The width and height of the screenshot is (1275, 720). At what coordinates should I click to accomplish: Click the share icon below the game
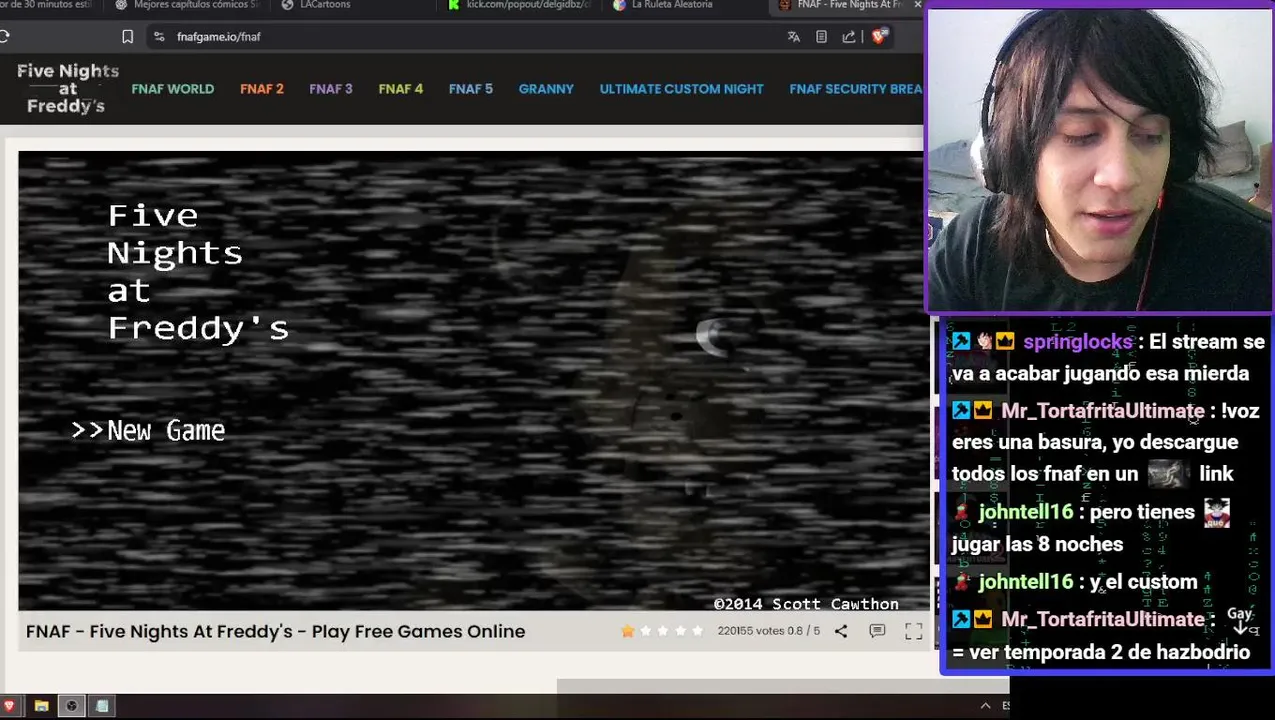841,631
